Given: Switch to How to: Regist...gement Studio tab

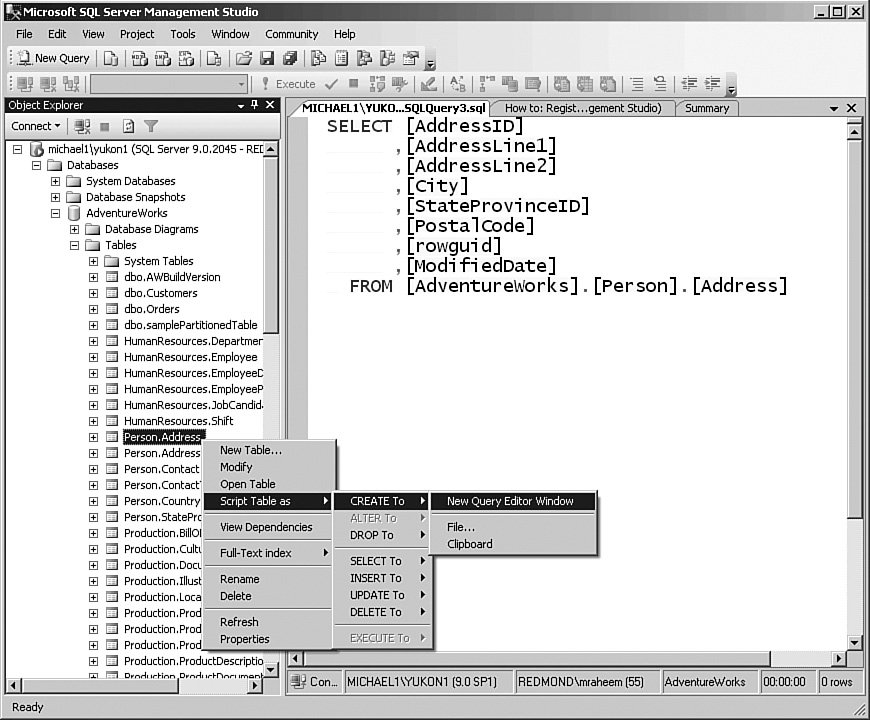Looking at the screenshot, I should pos(583,108).
